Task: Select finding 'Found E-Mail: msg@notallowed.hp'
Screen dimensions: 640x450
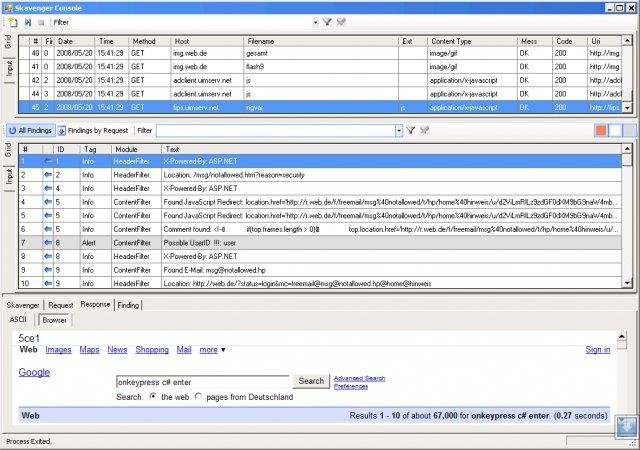Action: (320, 270)
